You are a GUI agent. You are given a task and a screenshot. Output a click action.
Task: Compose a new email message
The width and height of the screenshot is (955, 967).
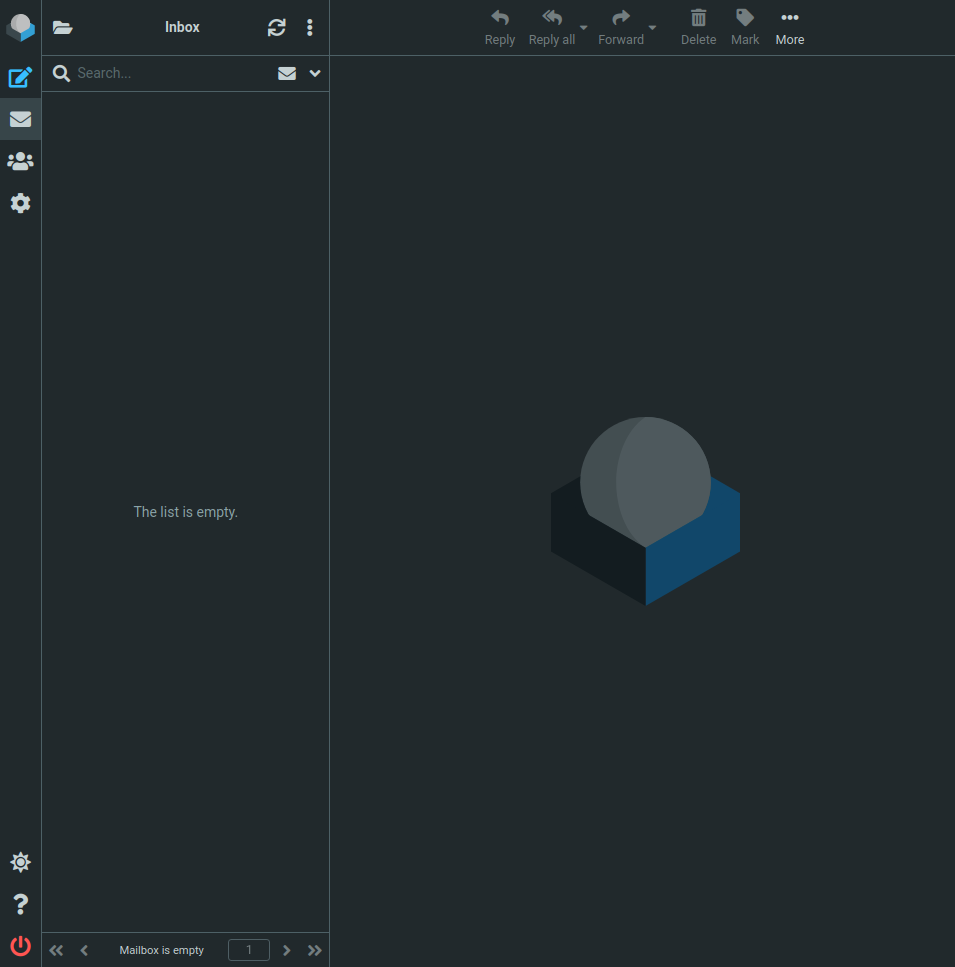pyautogui.click(x=20, y=77)
